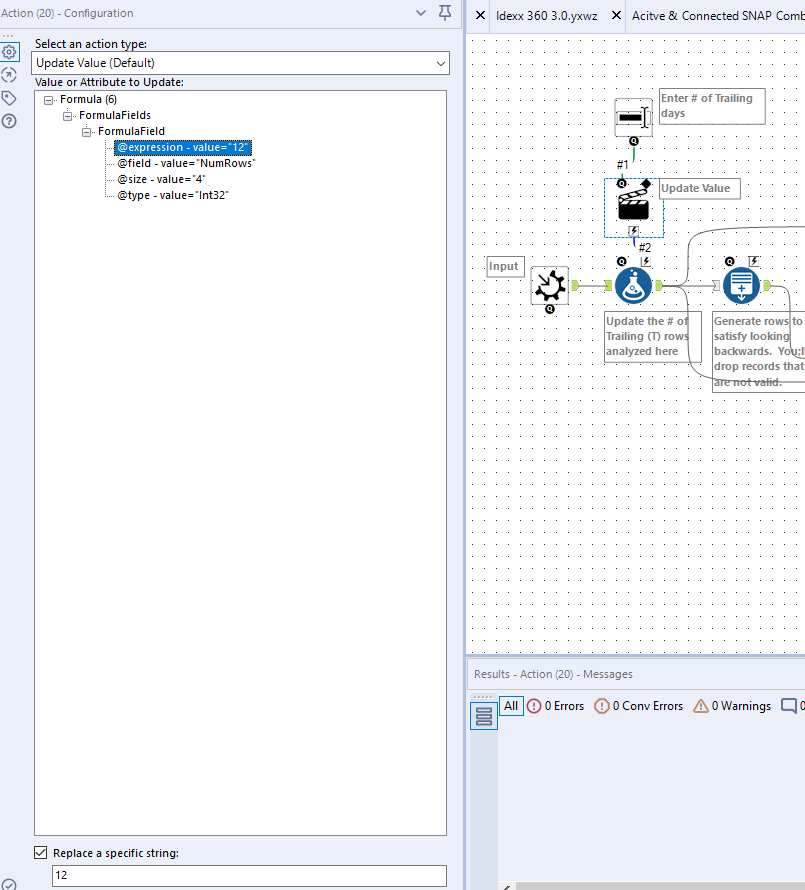Collapse the FormulaField tree node

pos(86,132)
